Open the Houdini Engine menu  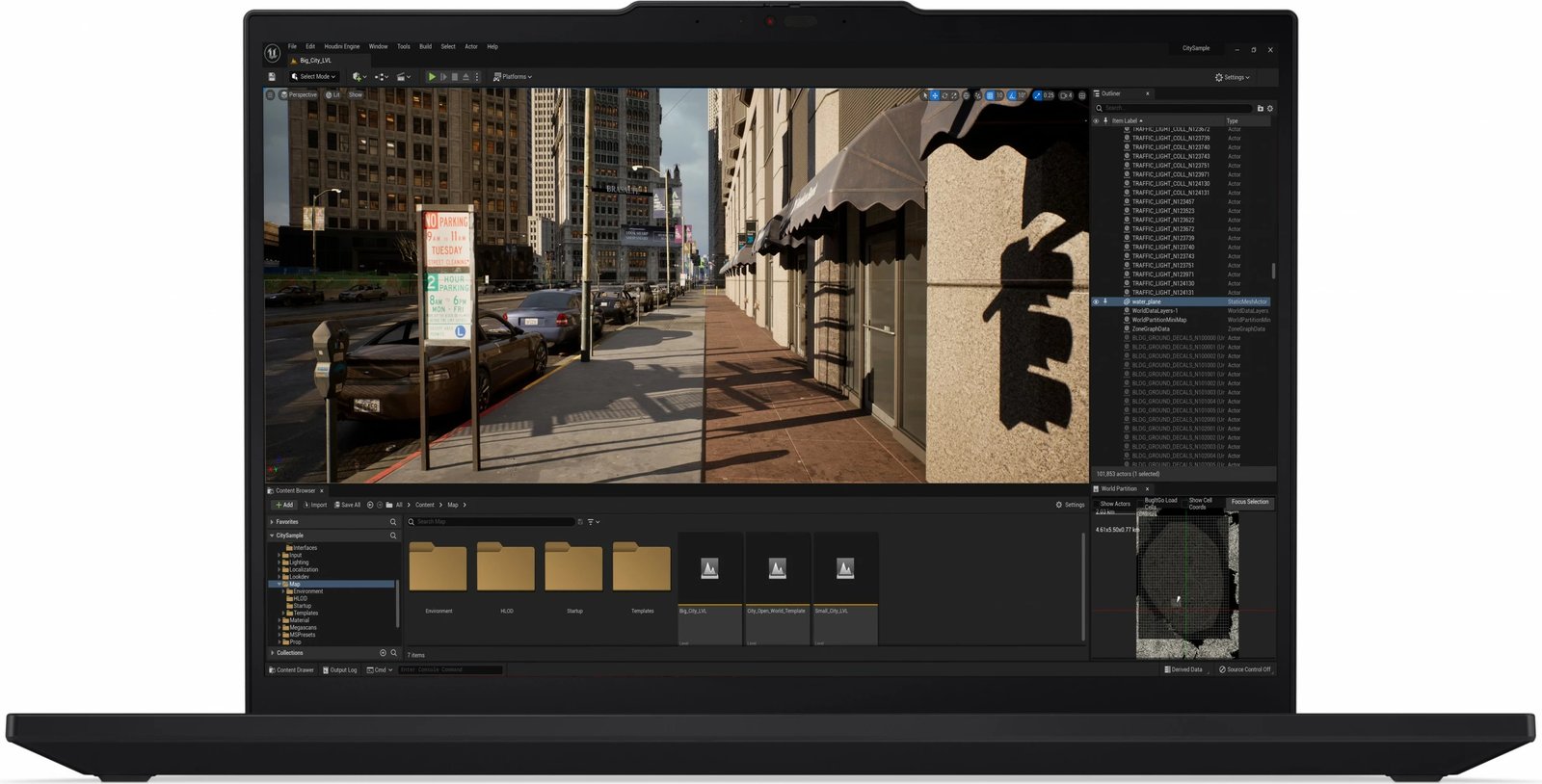pyautogui.click(x=341, y=46)
